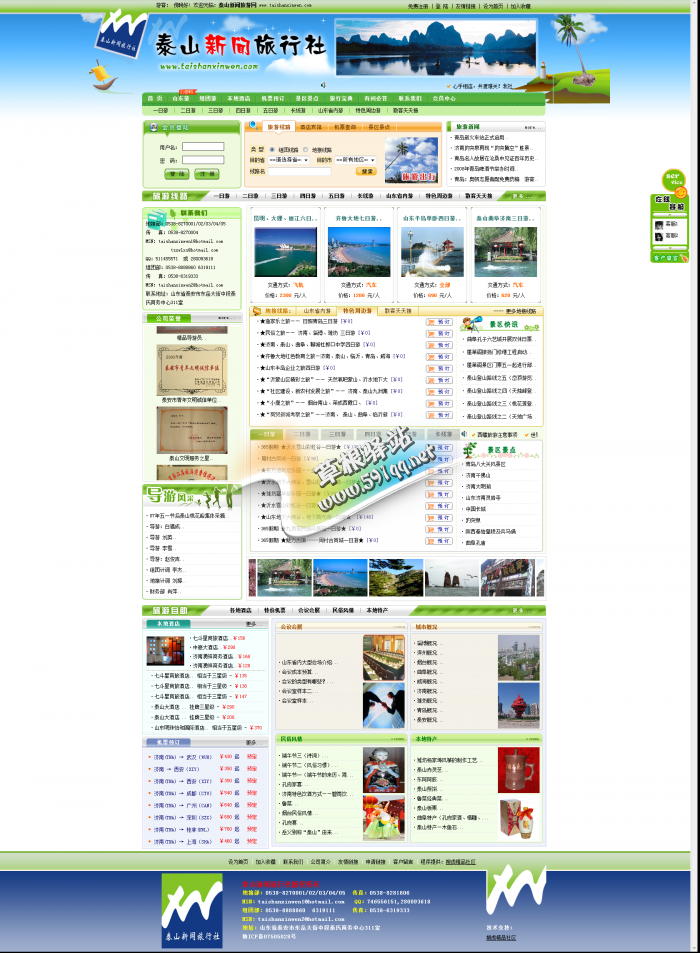700x953 pixels.
Task: Switch to the 机票查询 search tab
Action: click(345, 127)
